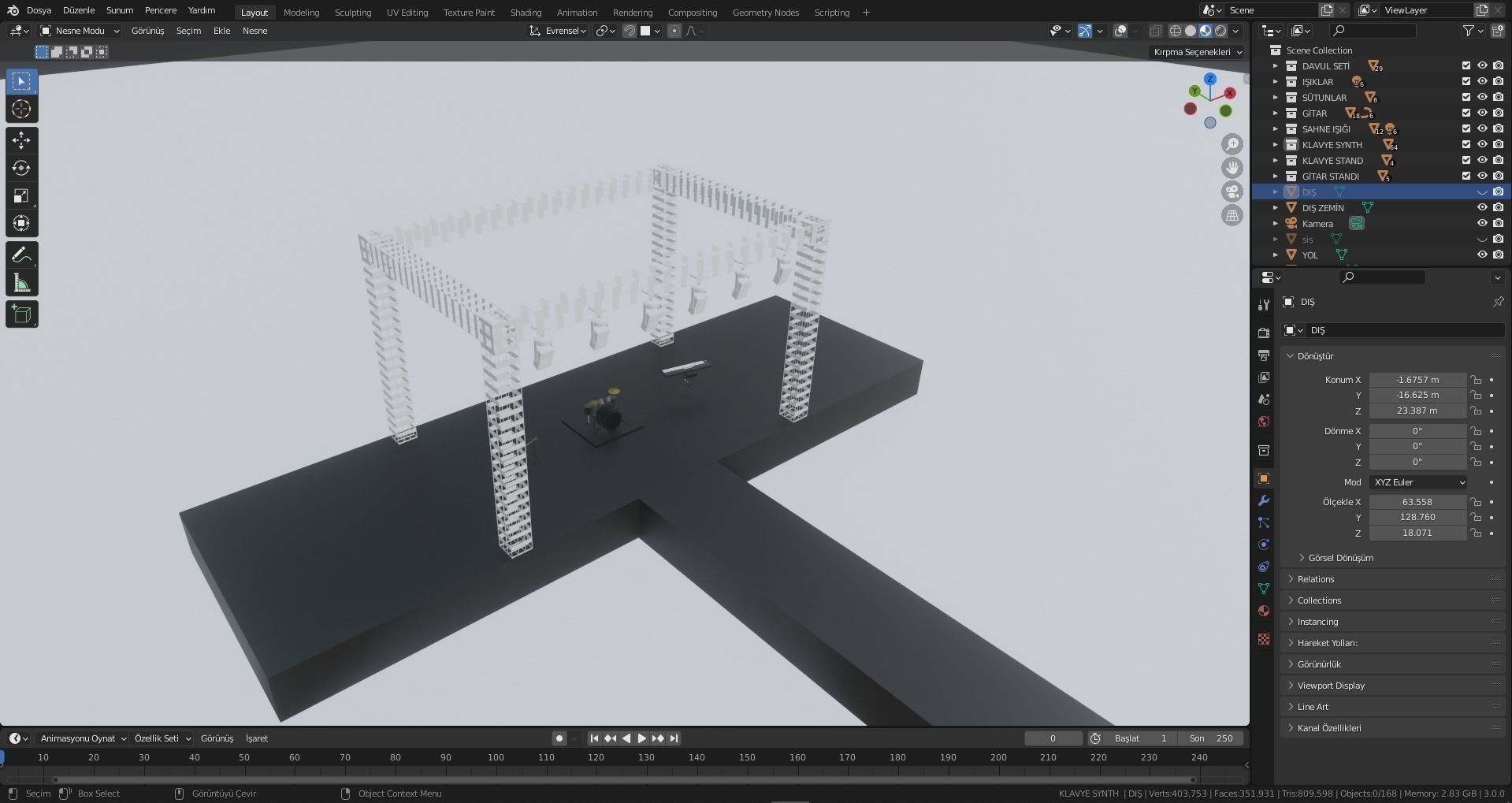Hide the Kamera object in viewport
This screenshot has height=803, width=1512.
pyautogui.click(x=1482, y=224)
